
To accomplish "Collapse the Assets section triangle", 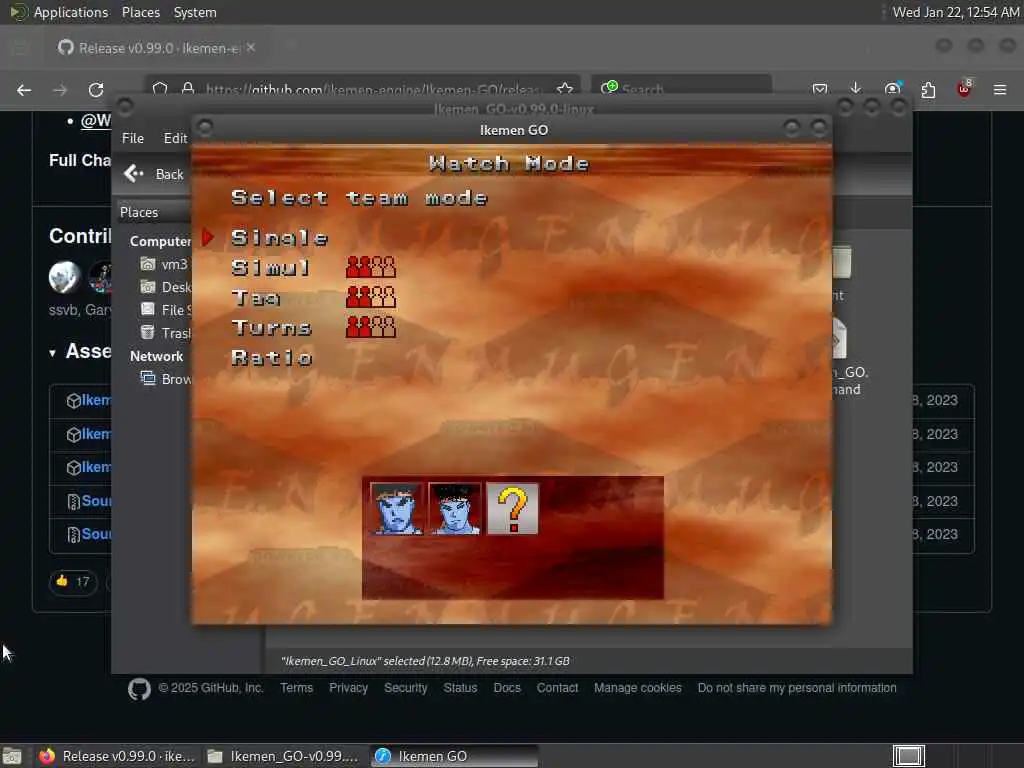I will pos(52,353).
